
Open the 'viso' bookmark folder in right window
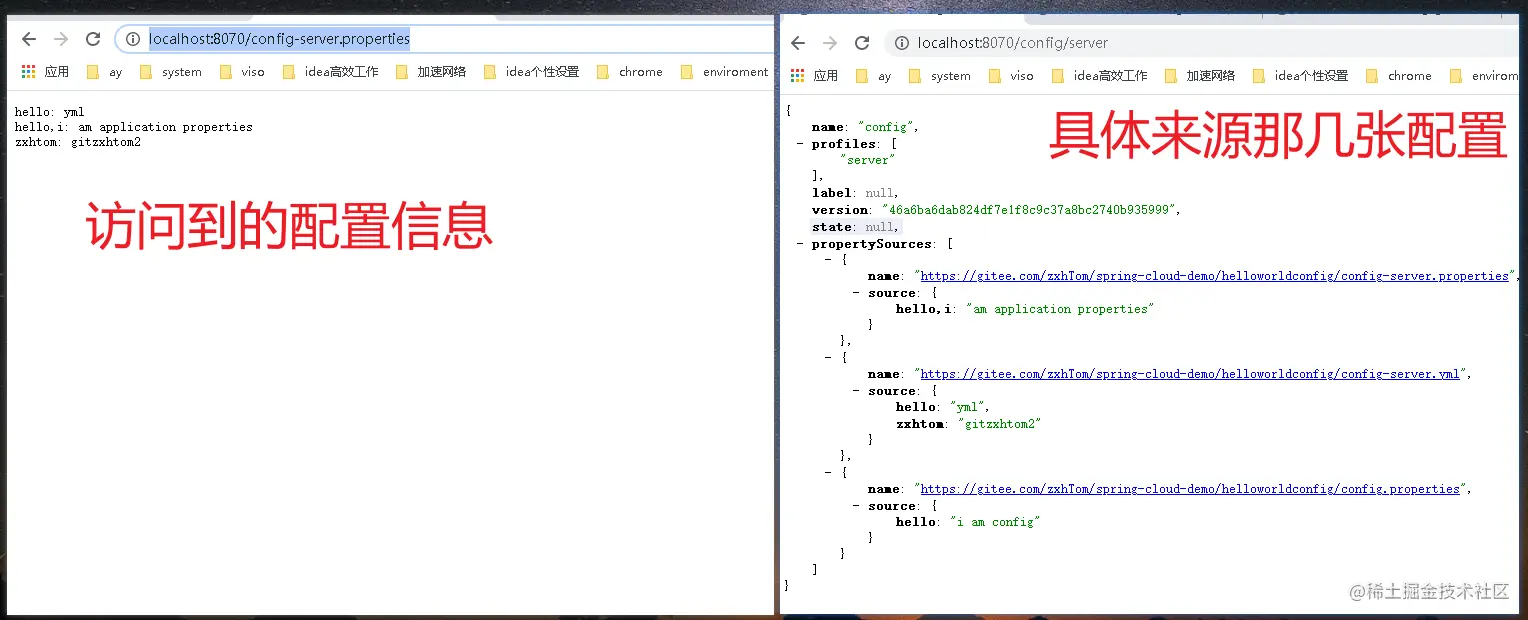1011,76
